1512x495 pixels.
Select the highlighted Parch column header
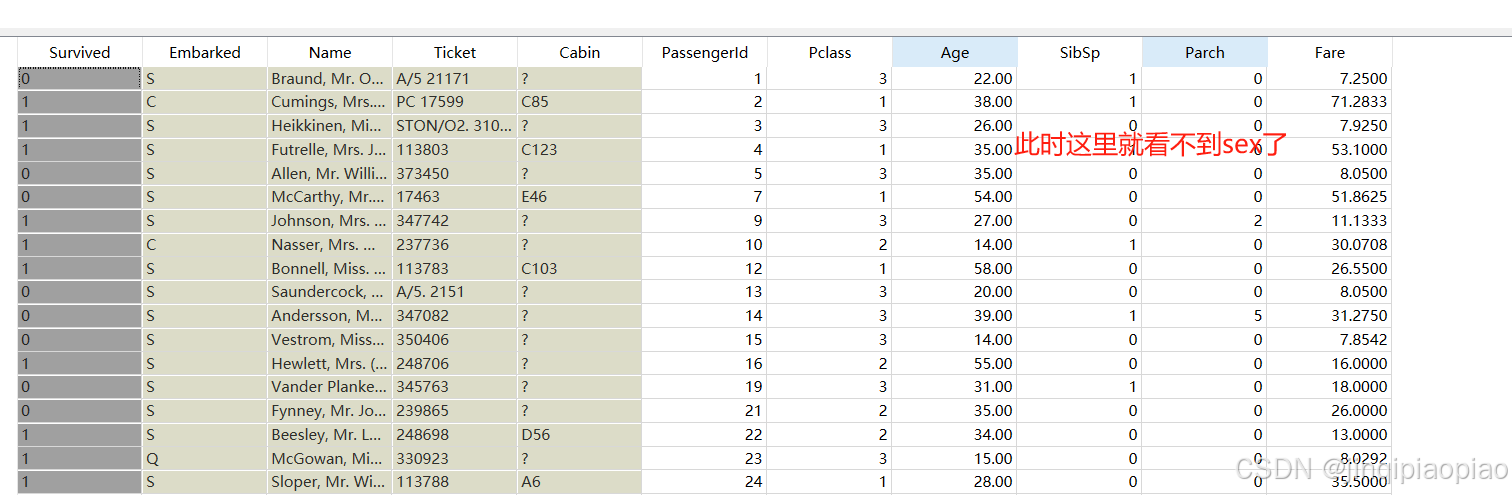point(1205,53)
